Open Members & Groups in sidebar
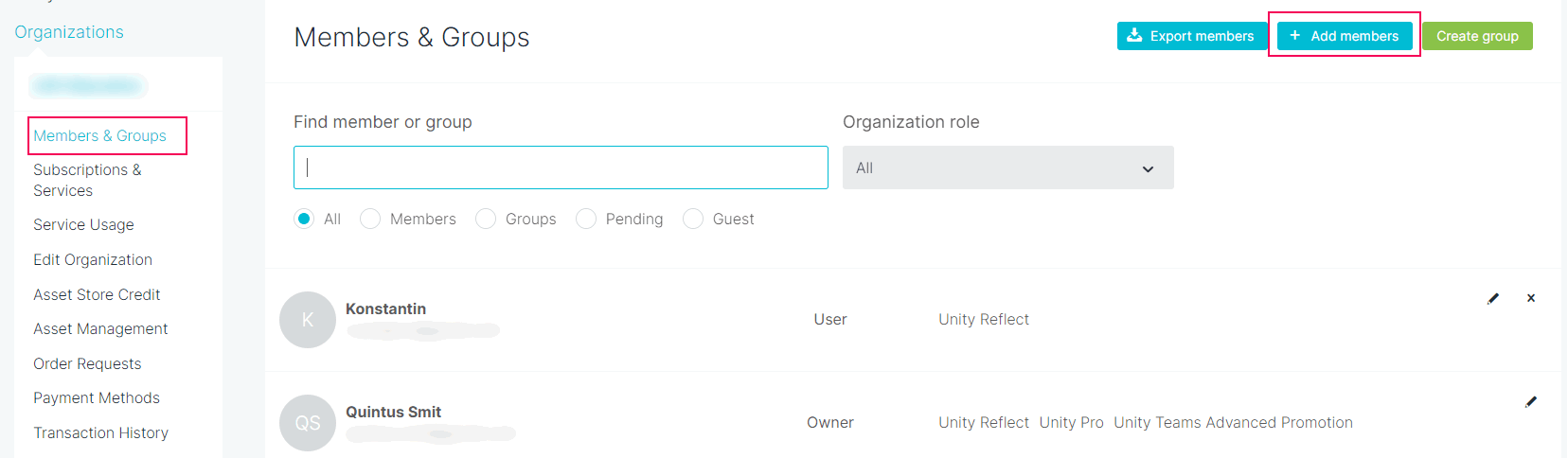 (x=99, y=135)
